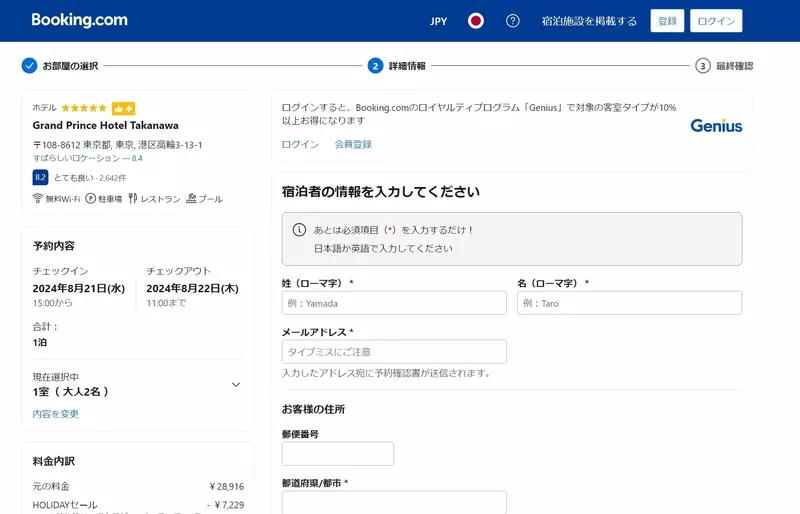Click the info icon in the notice box
The width and height of the screenshot is (800, 514).
299,229
